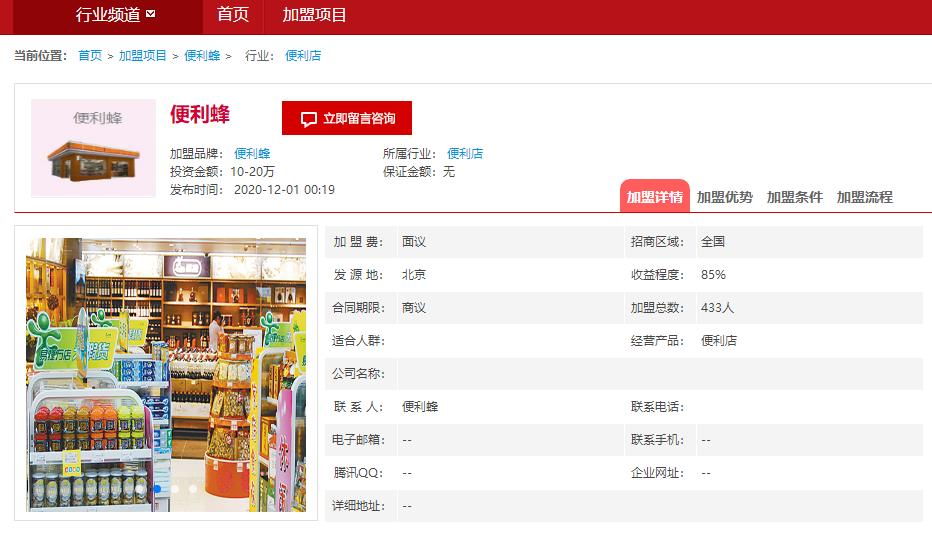Open the 便利店 industry breadcrumb link

pyautogui.click(x=303, y=55)
